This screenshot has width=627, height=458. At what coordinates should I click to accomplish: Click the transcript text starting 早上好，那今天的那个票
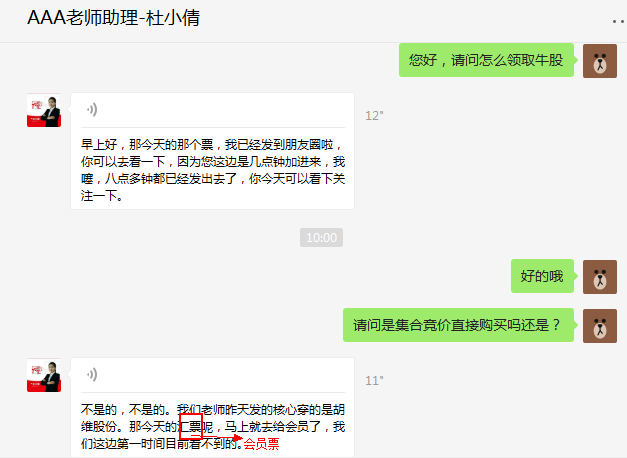coord(213,170)
